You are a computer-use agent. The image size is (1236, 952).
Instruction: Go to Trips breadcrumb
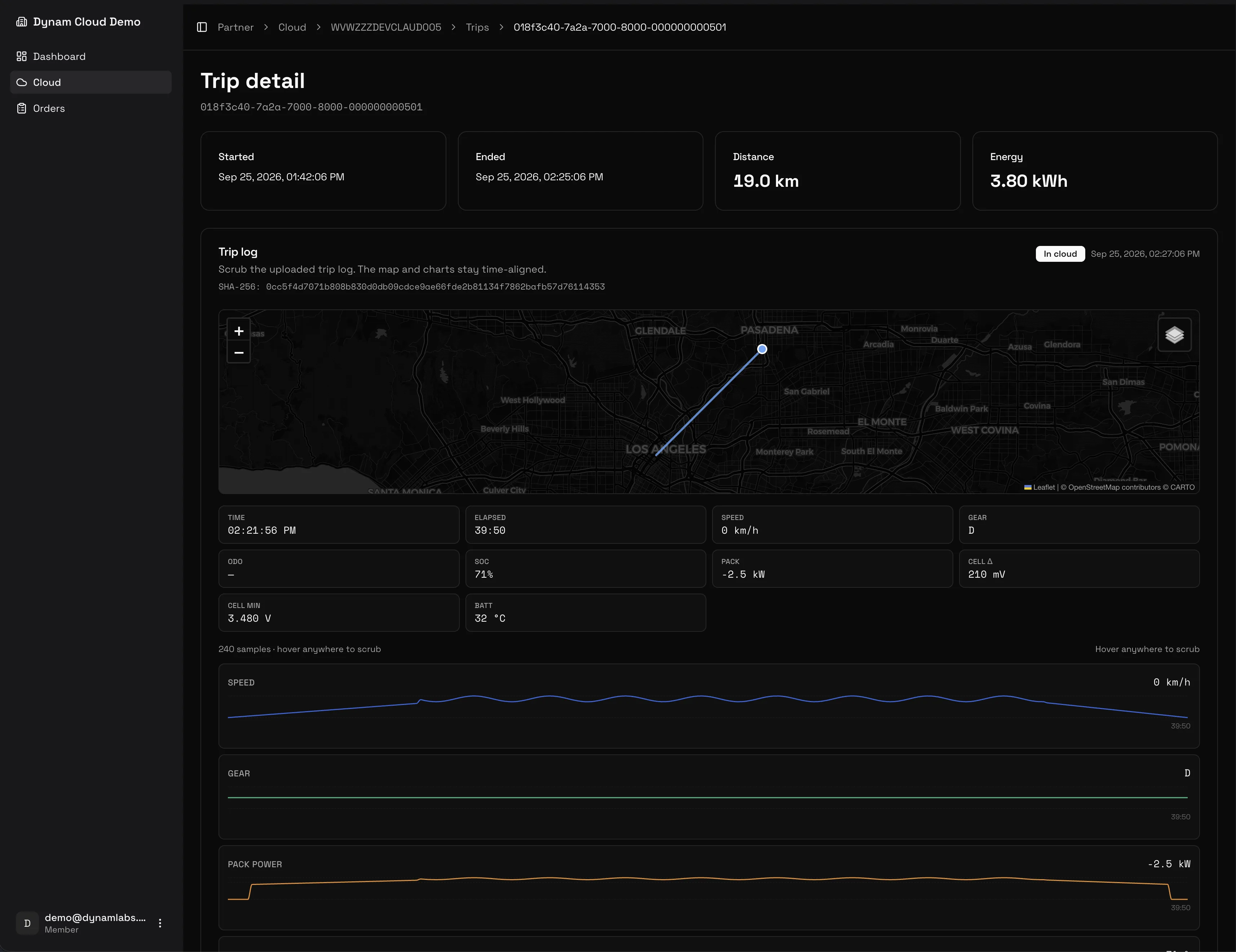pyautogui.click(x=477, y=27)
